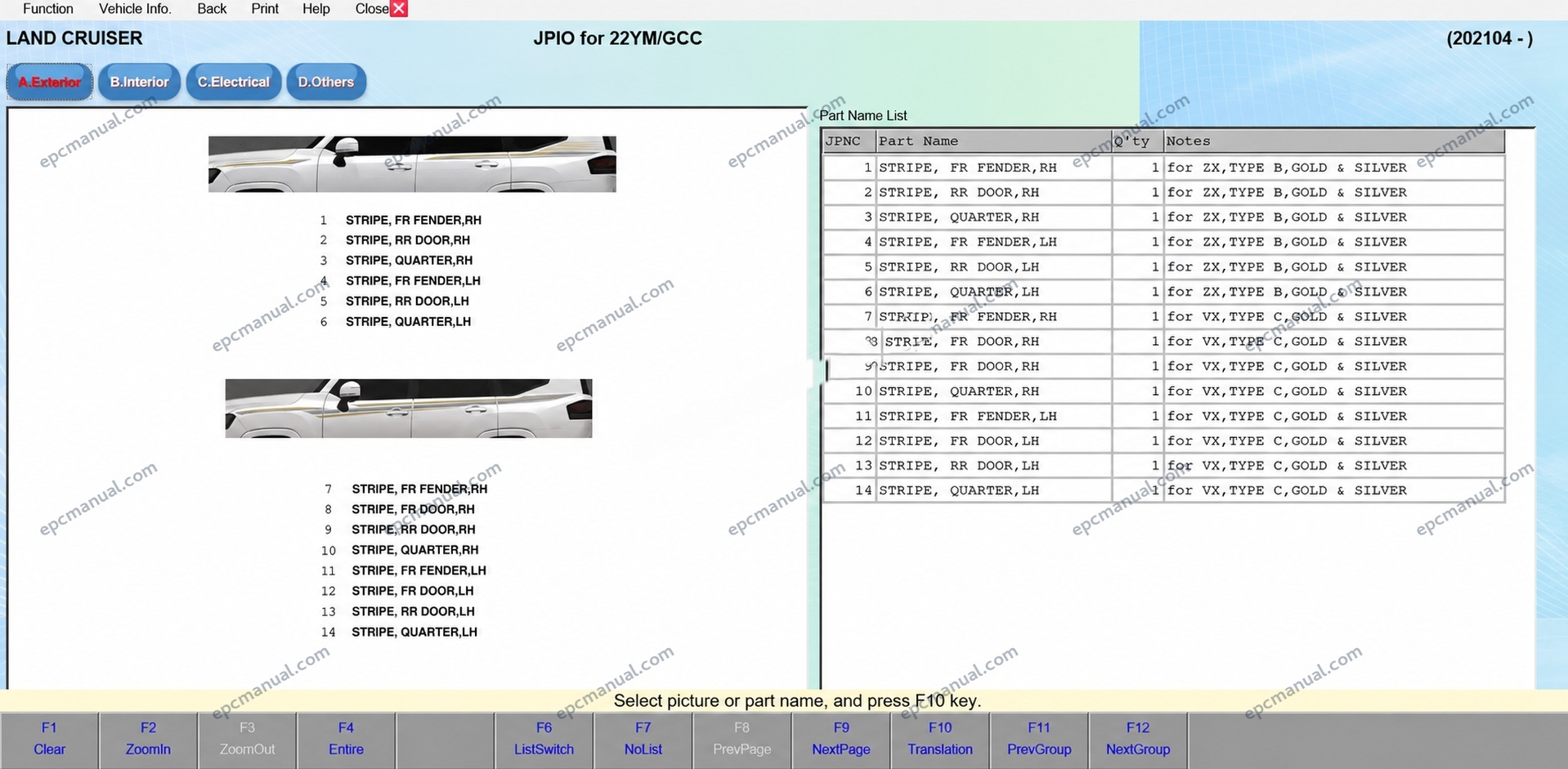Image resolution: width=1568 pixels, height=769 pixels.
Task: Select the F4 Entire view button
Action: (x=346, y=740)
